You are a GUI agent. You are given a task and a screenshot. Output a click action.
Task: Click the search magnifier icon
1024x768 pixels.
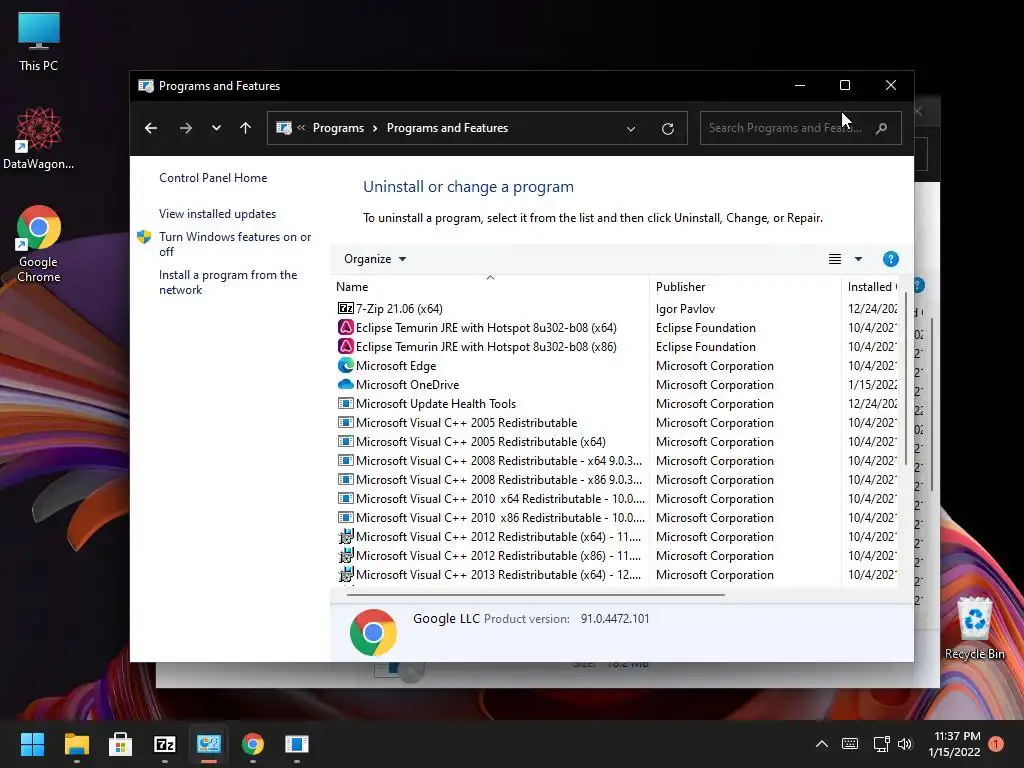pos(882,128)
